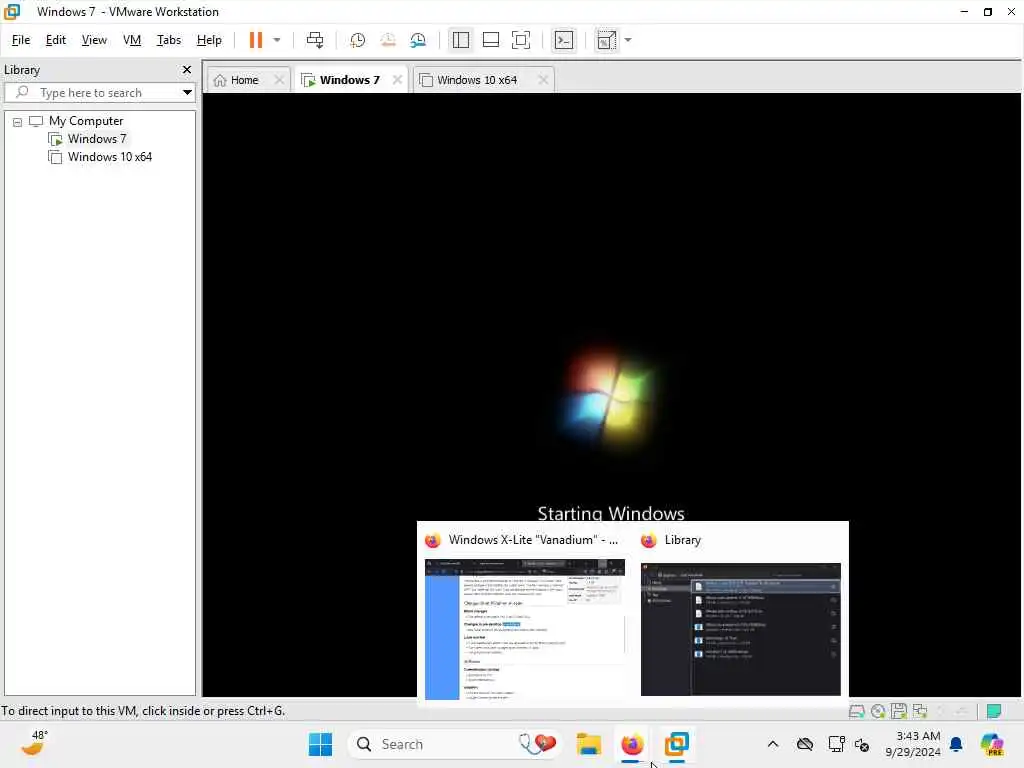Viewport: 1024px width, 768px height.
Task: Close the Library panel
Action: [x=187, y=70]
